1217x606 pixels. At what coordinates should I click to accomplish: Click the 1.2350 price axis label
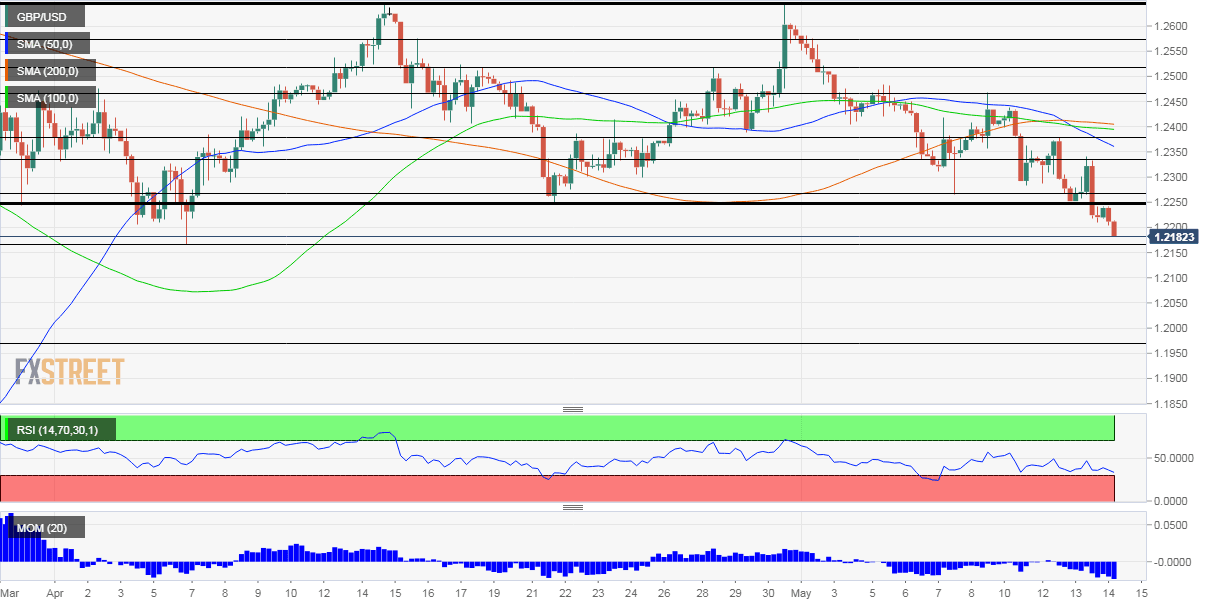(x=1171, y=152)
